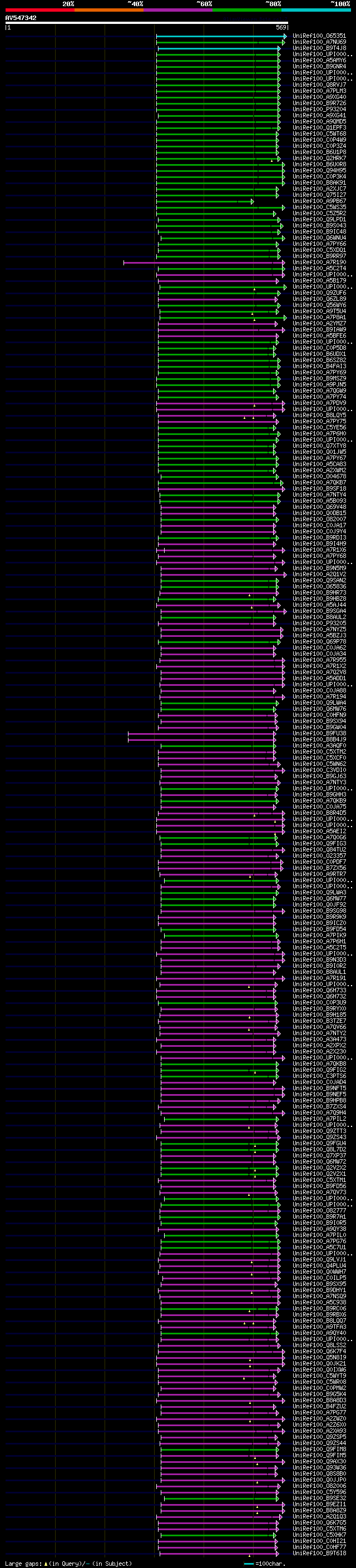This screenshot has width=356, height=1568.
Task: Select hit label UniRef100_A5AMY6
Action: pyautogui.click(x=319, y=60)
